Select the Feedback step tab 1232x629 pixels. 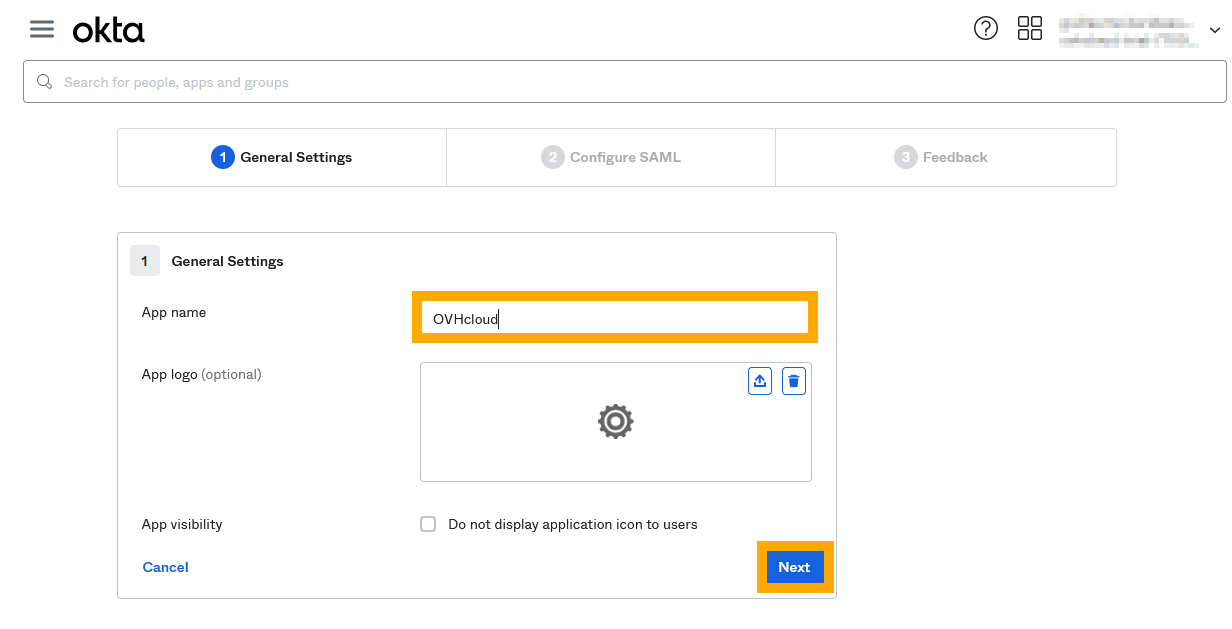click(945, 157)
